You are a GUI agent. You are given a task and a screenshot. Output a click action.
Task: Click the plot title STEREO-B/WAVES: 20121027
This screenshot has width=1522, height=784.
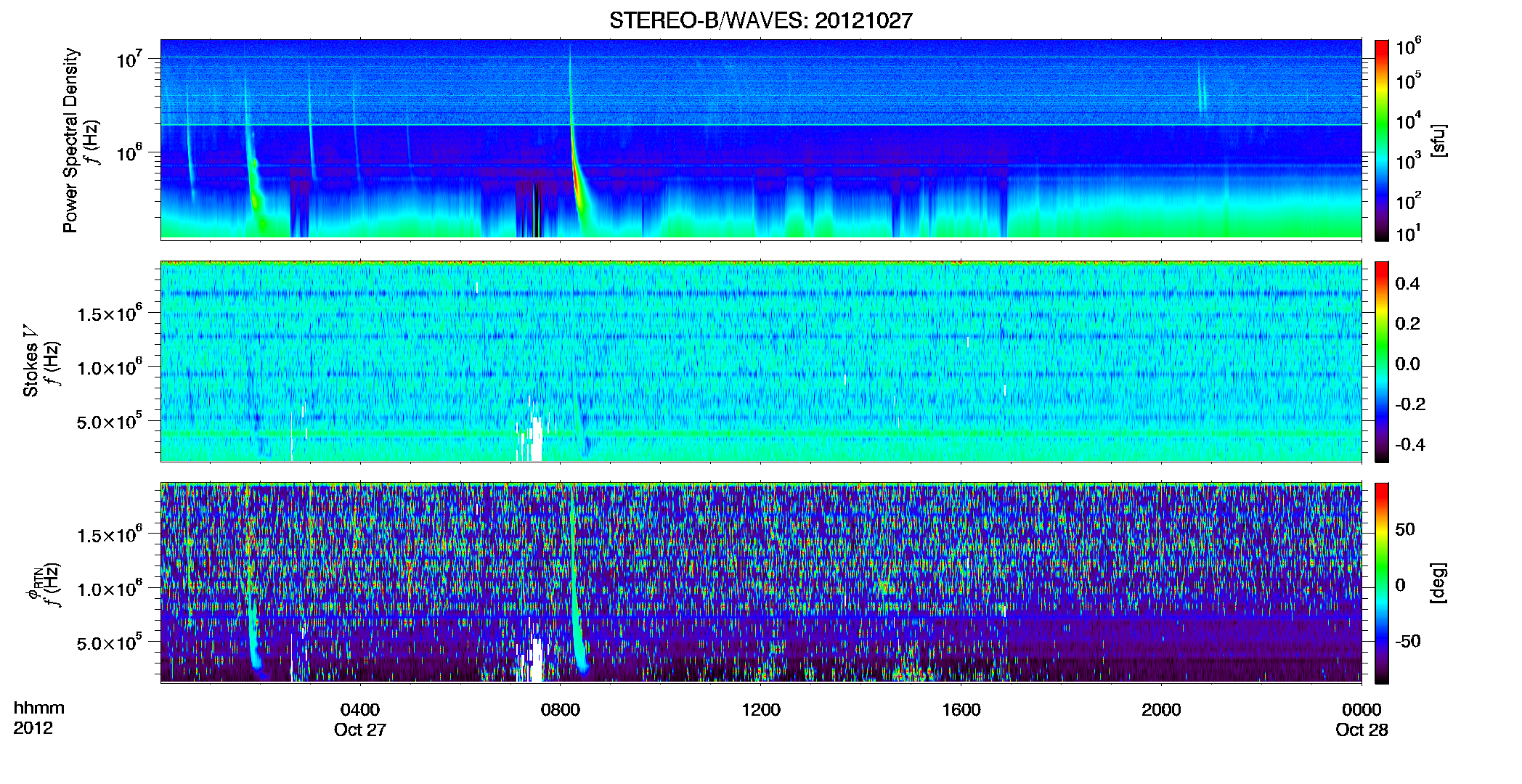click(760, 20)
